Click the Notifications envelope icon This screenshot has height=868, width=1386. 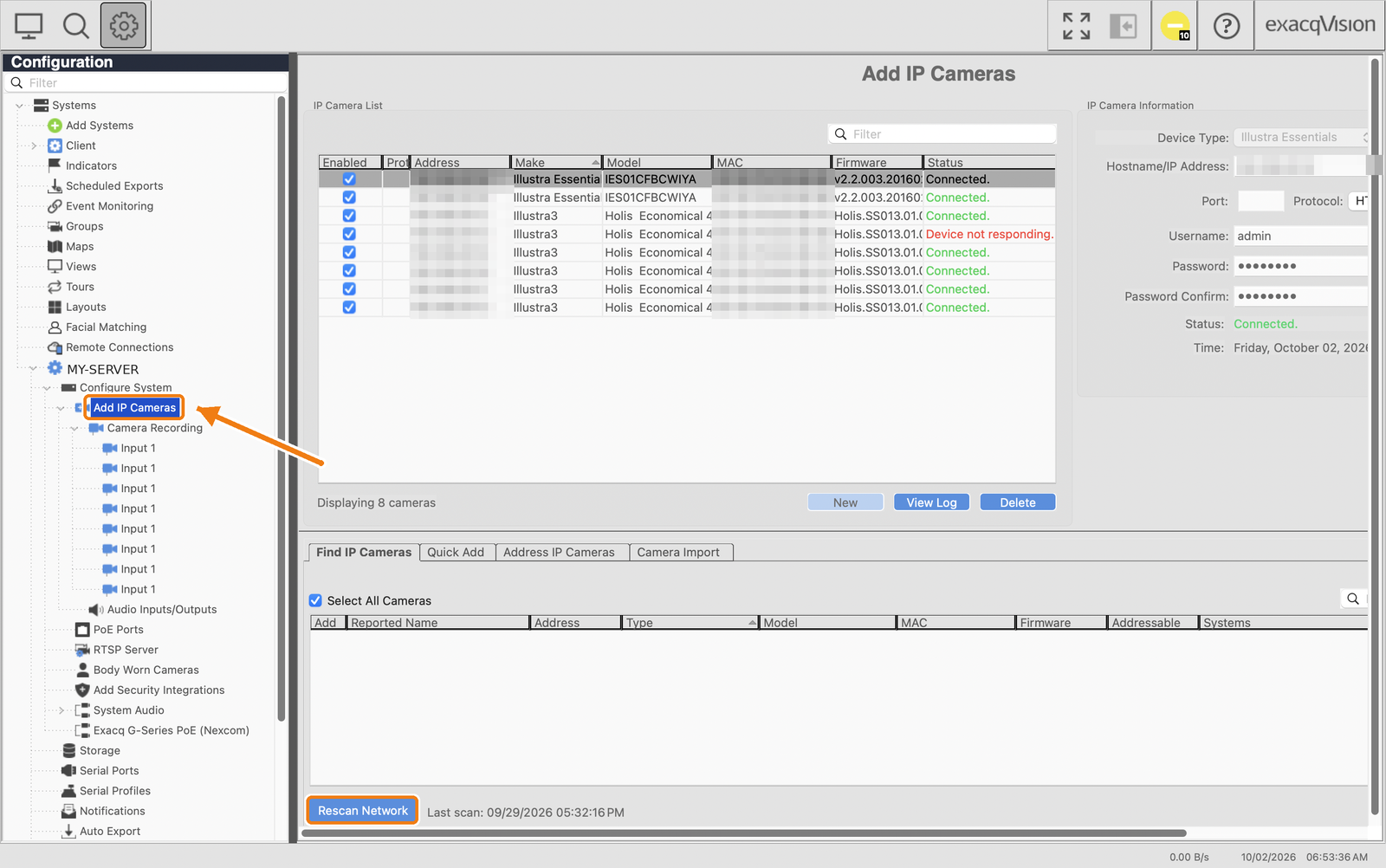pos(68,811)
